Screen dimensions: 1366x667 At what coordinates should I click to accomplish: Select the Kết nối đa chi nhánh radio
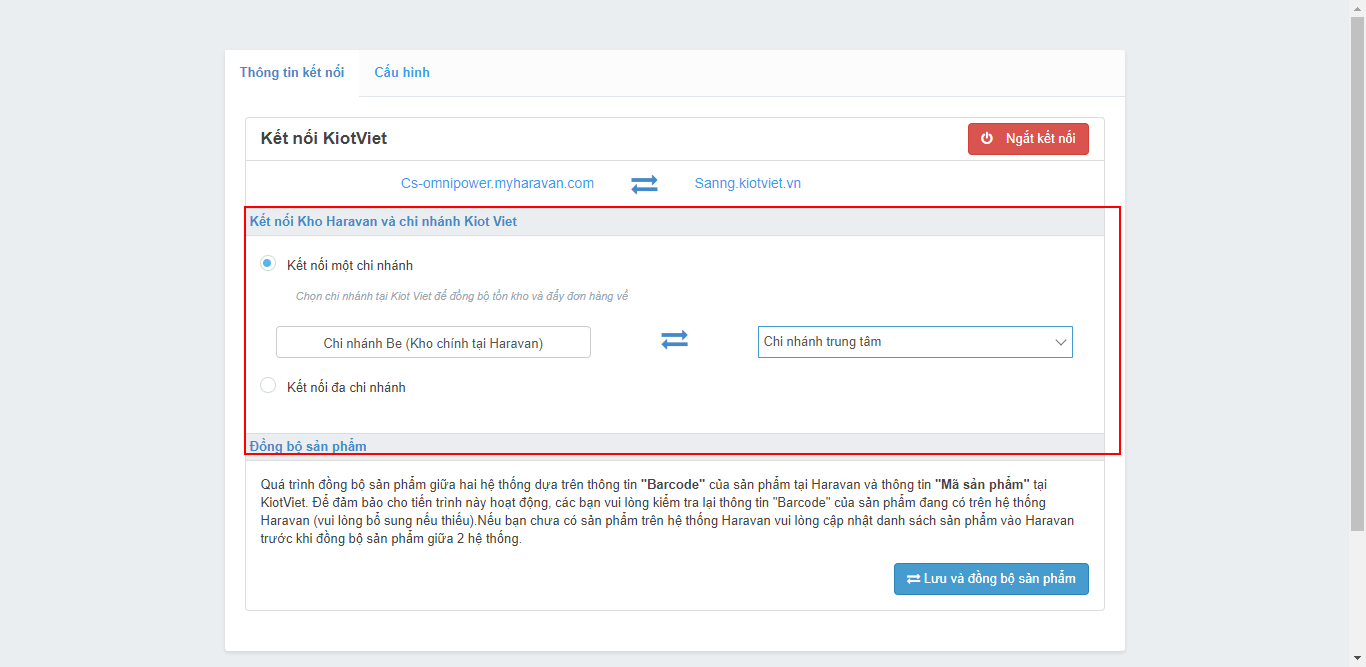click(x=268, y=386)
